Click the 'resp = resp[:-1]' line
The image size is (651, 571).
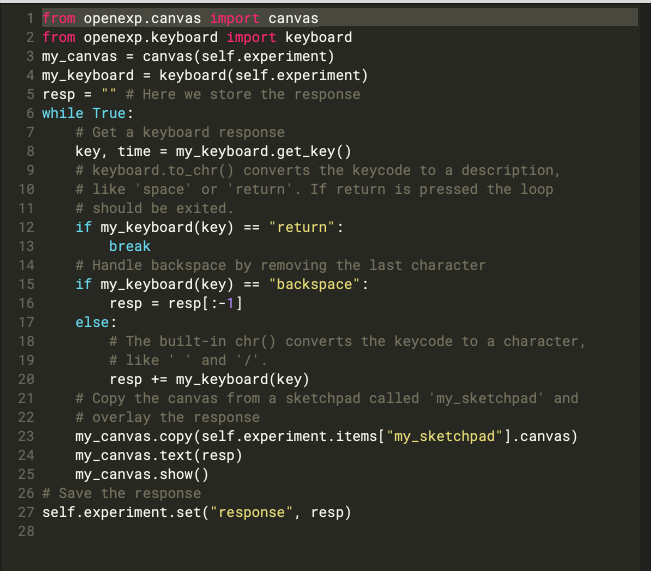(176, 304)
